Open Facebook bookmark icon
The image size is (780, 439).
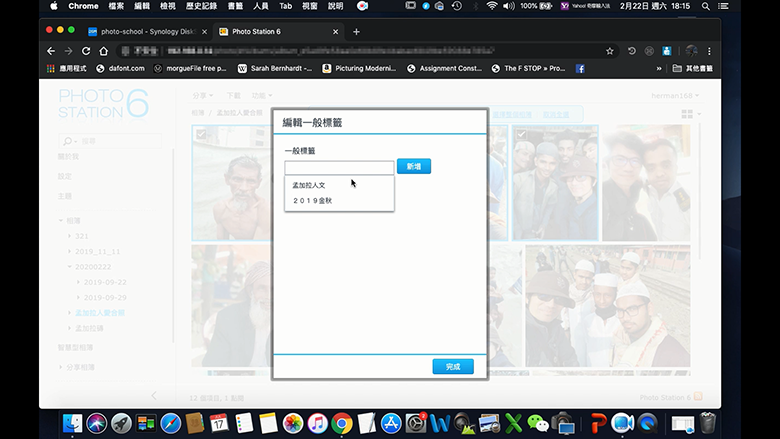coord(580,69)
